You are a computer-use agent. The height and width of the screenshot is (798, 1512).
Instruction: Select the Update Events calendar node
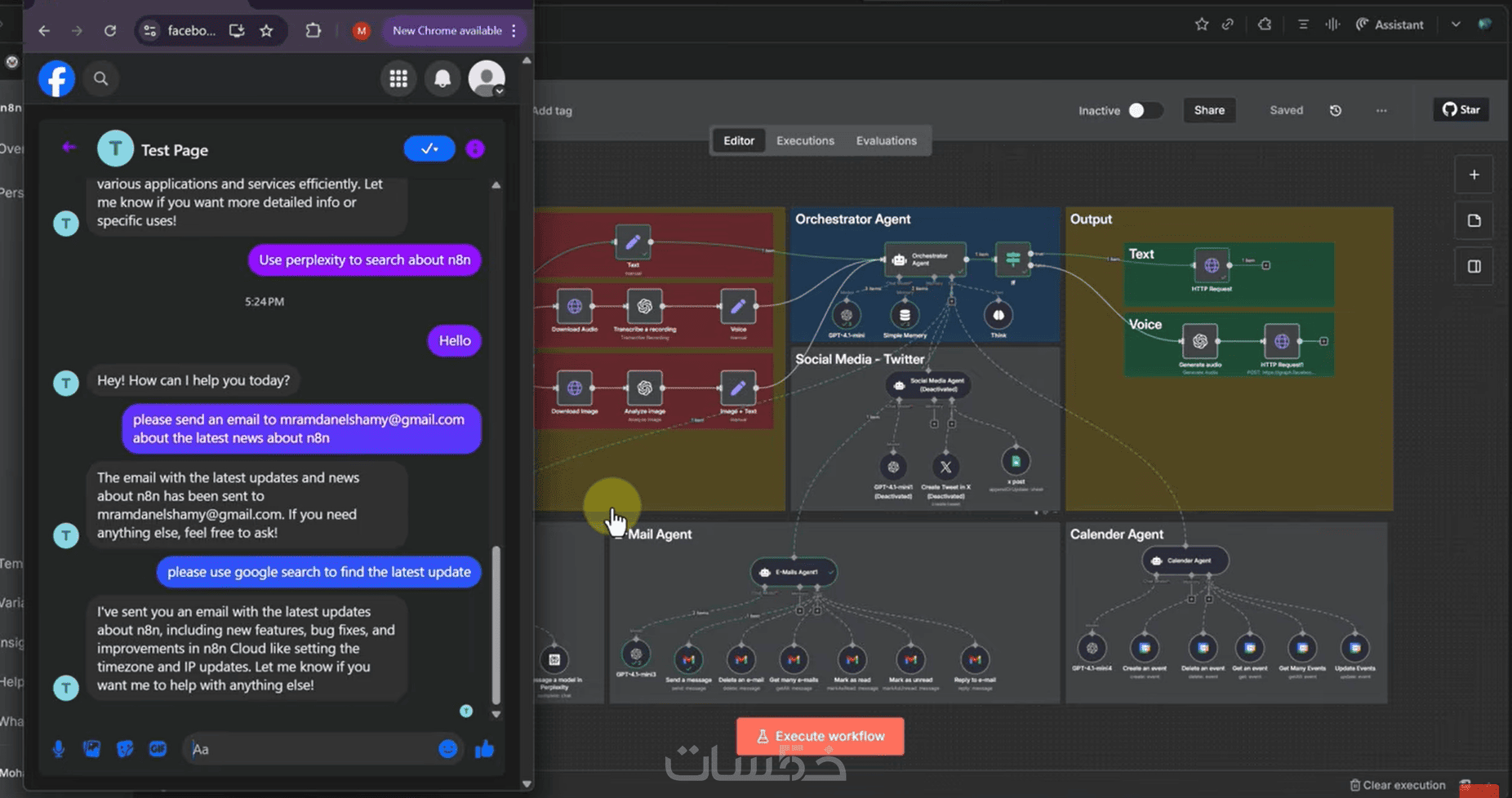1355,648
